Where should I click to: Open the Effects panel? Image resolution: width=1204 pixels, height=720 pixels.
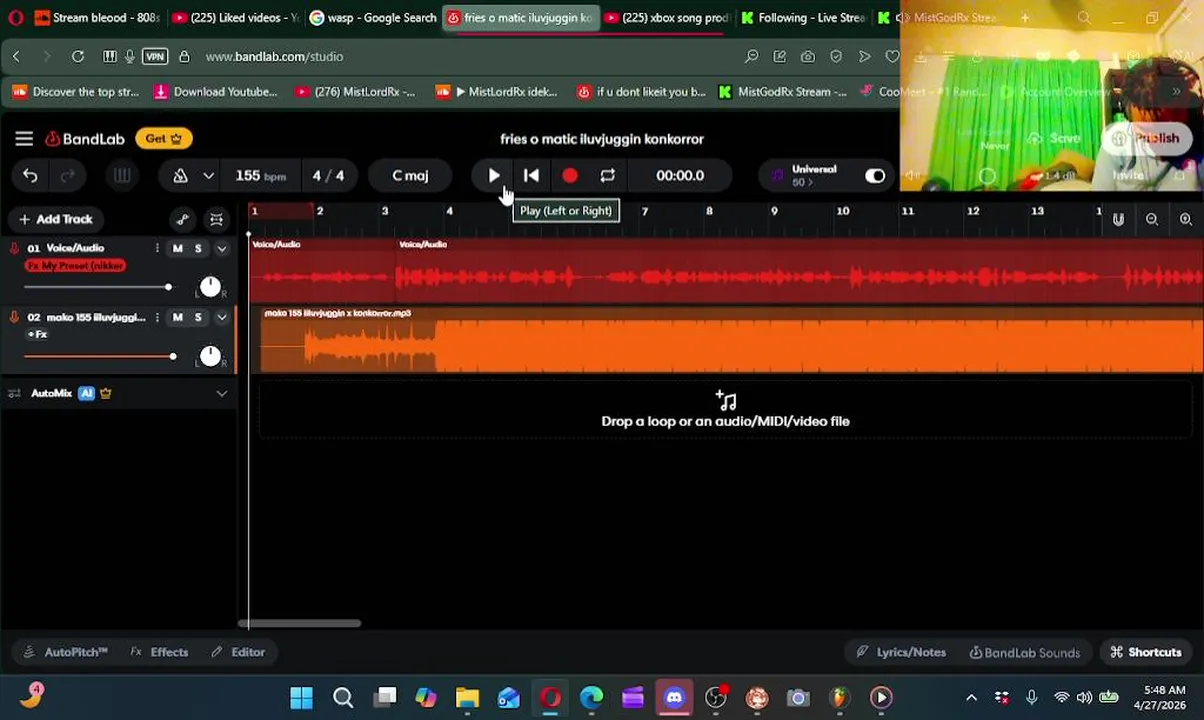pyautogui.click(x=159, y=653)
